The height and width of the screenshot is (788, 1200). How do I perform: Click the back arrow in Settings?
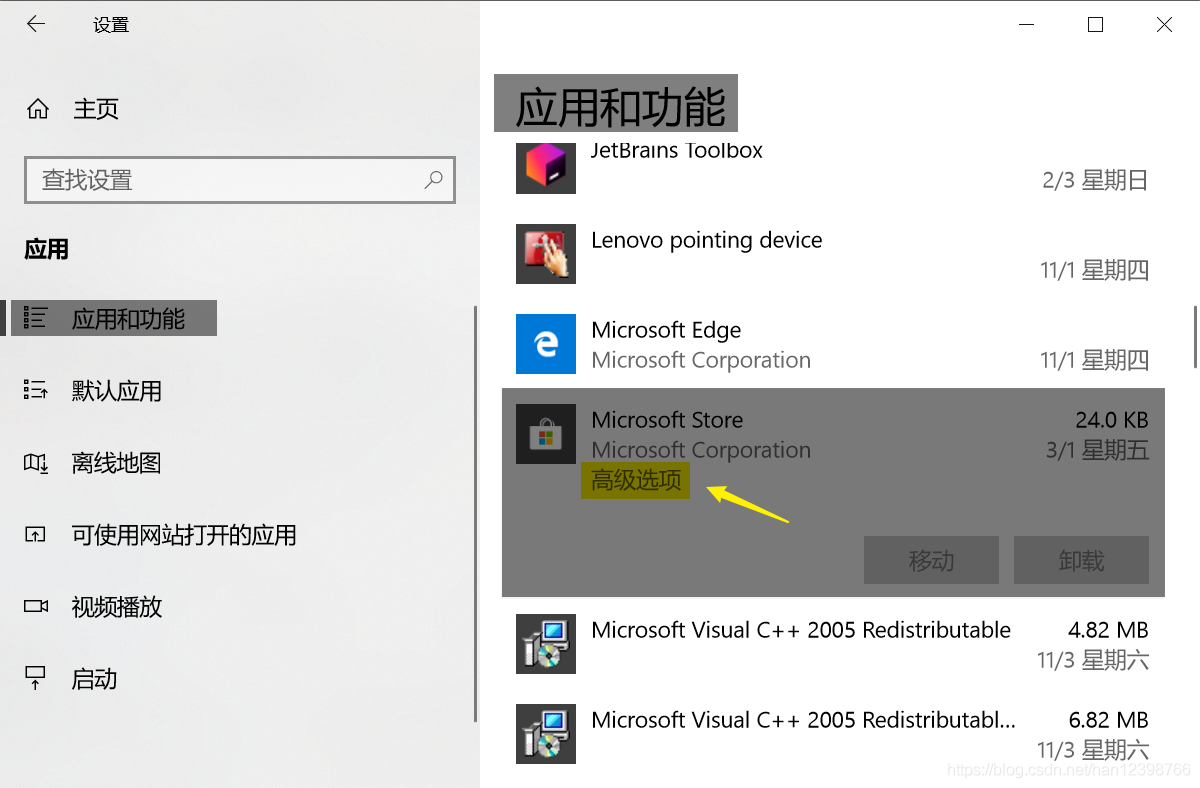point(36,24)
